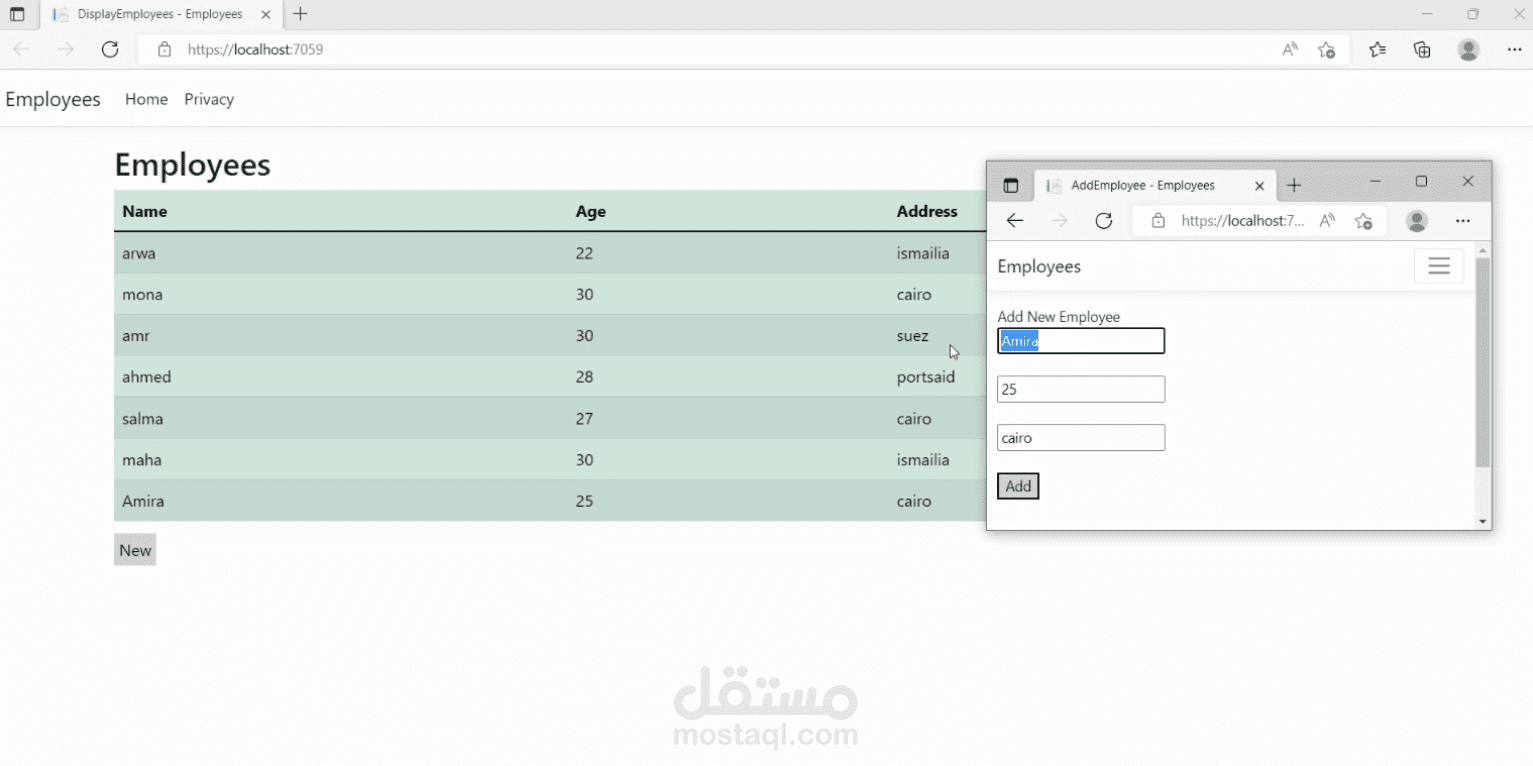Open Read Aloud in AddEmployee window

pyautogui.click(x=1327, y=221)
